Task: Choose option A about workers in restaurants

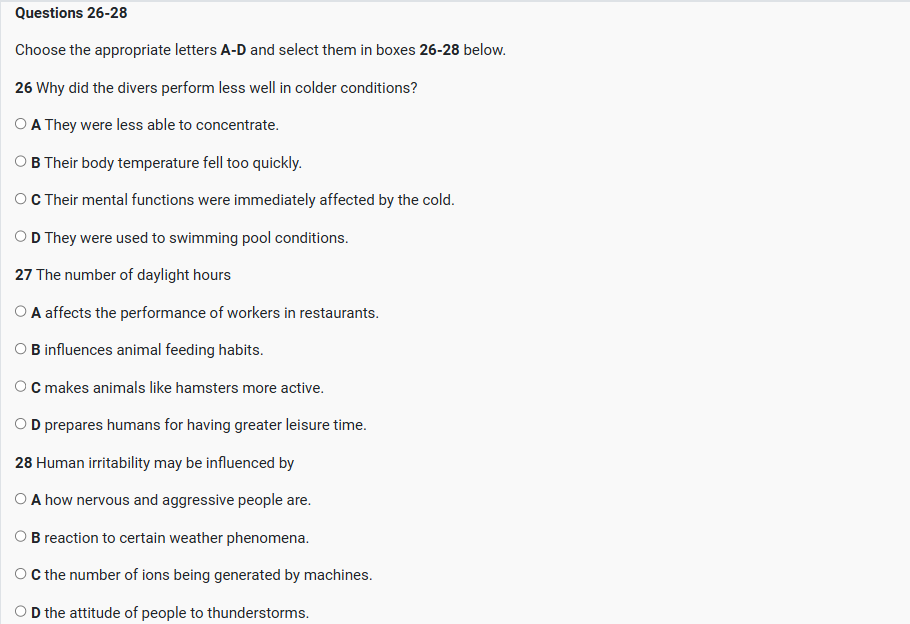Action: [x=22, y=313]
